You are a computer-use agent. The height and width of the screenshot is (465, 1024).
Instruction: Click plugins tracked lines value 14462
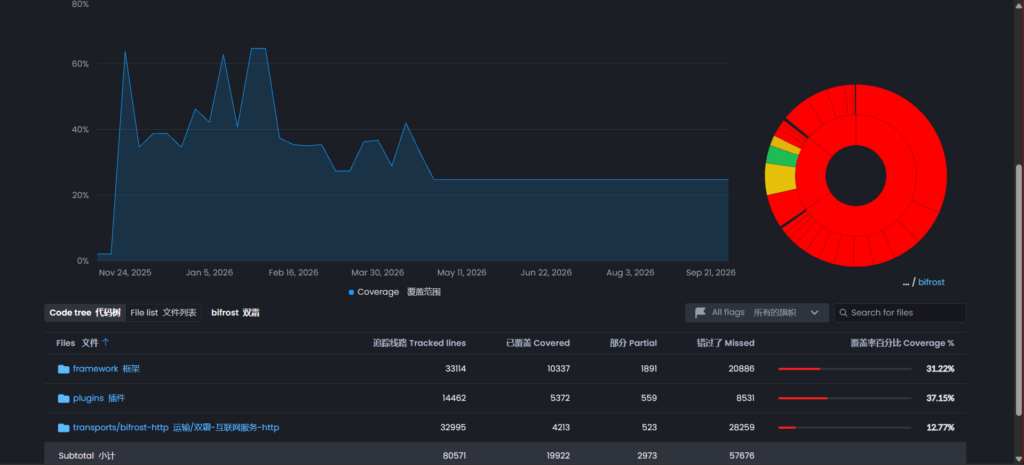(455, 398)
